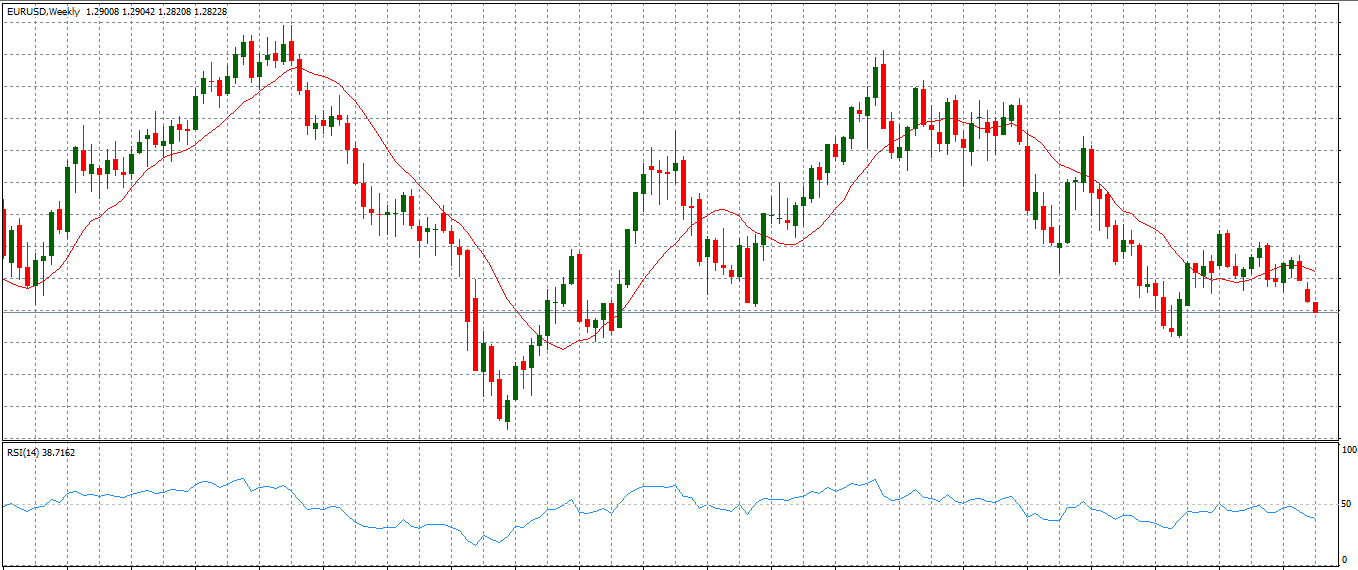Click the RSI scale value 50
Viewport: 1358px width, 570px height.
pyautogui.click(x=1347, y=504)
